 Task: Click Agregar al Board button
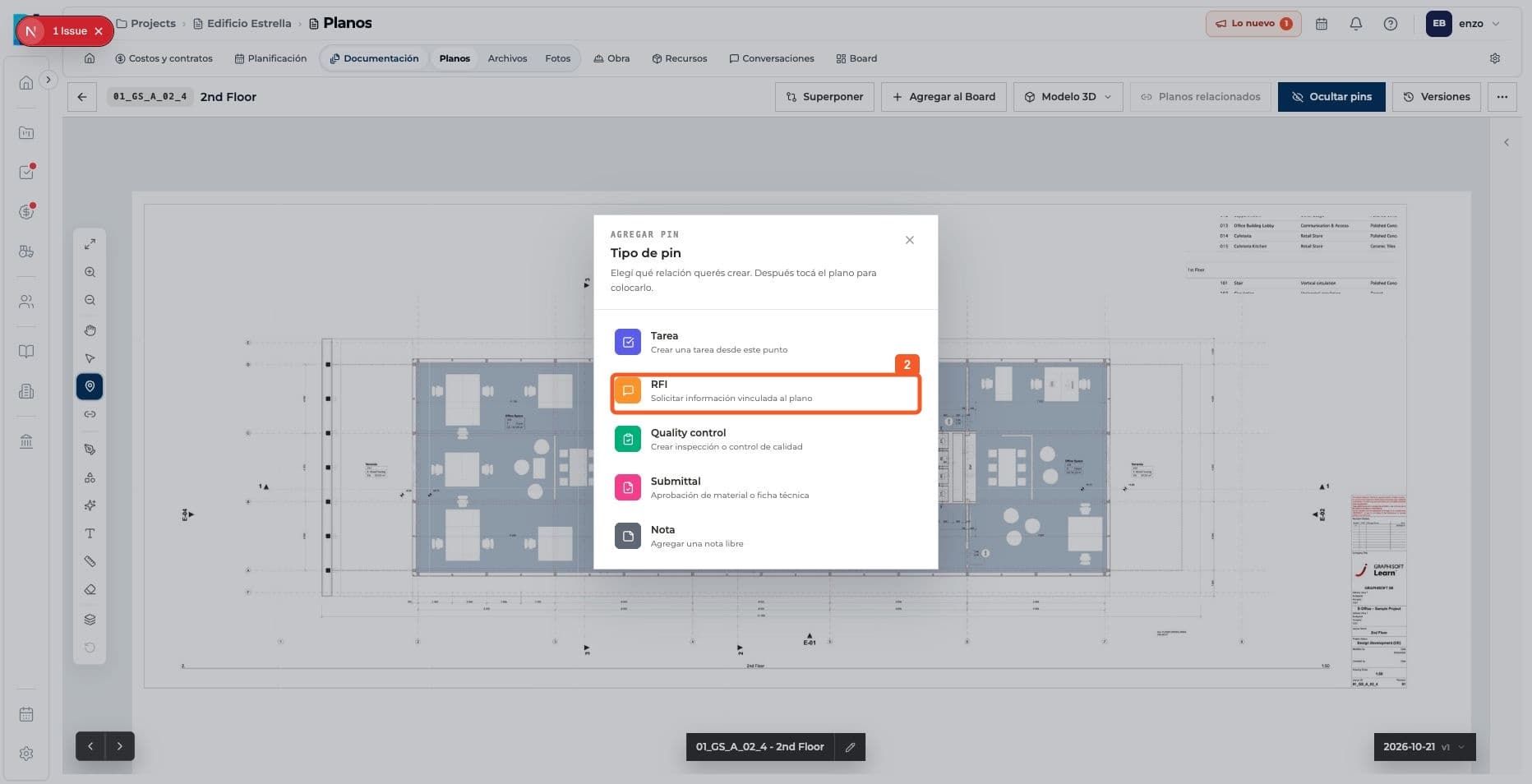point(944,97)
